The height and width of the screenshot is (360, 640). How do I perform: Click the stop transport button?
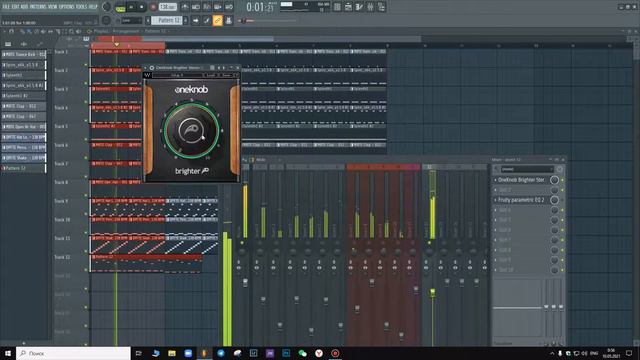pos(142,7)
